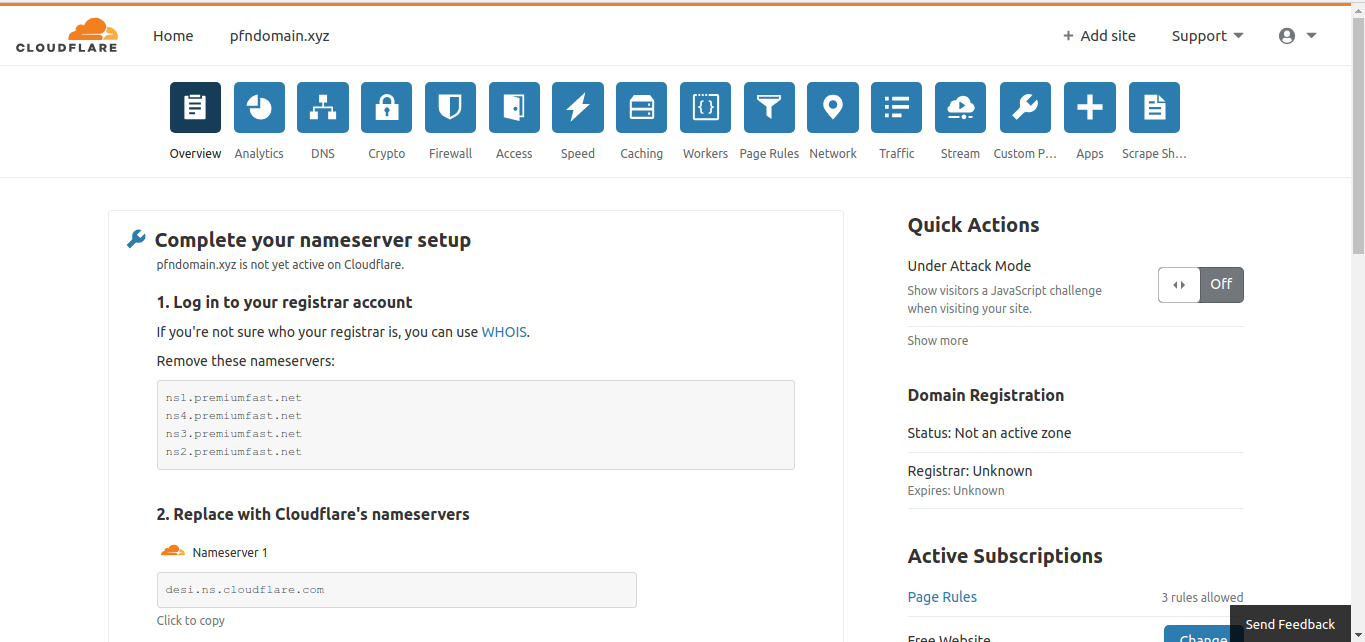
Task: Open the Page Rules subscription link
Action: 942,597
